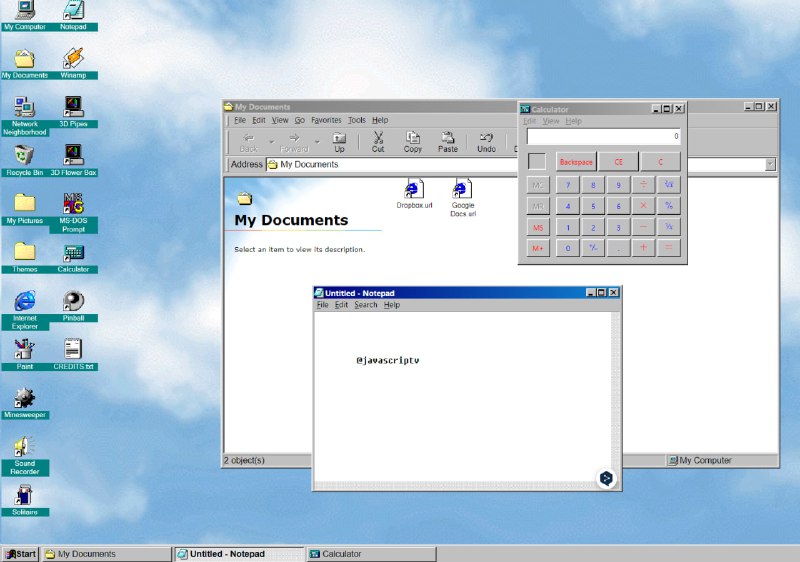Click the percent button in Calculator

[x=668, y=206]
